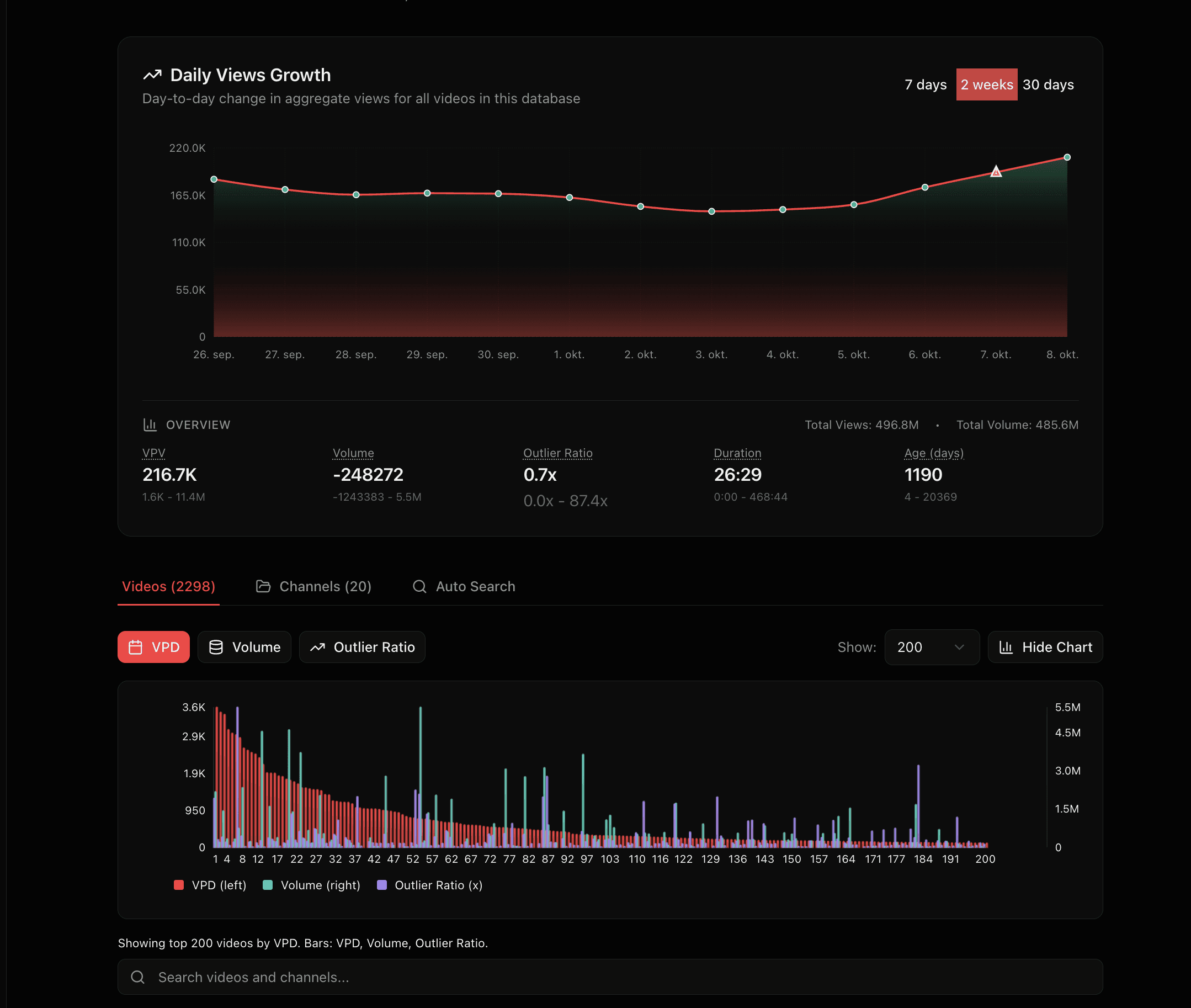The height and width of the screenshot is (1008, 1191).
Task: Open the Videos (2298) tab
Action: click(168, 586)
